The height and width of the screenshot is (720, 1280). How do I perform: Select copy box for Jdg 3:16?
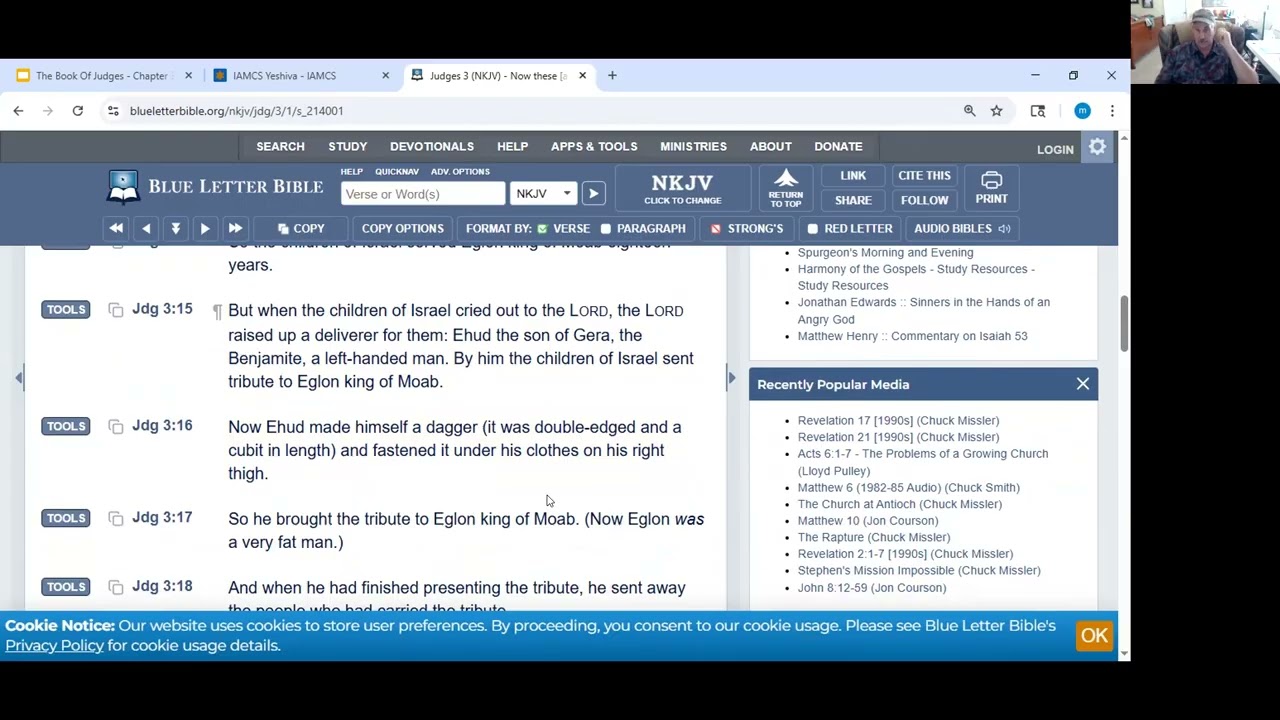tap(116, 427)
